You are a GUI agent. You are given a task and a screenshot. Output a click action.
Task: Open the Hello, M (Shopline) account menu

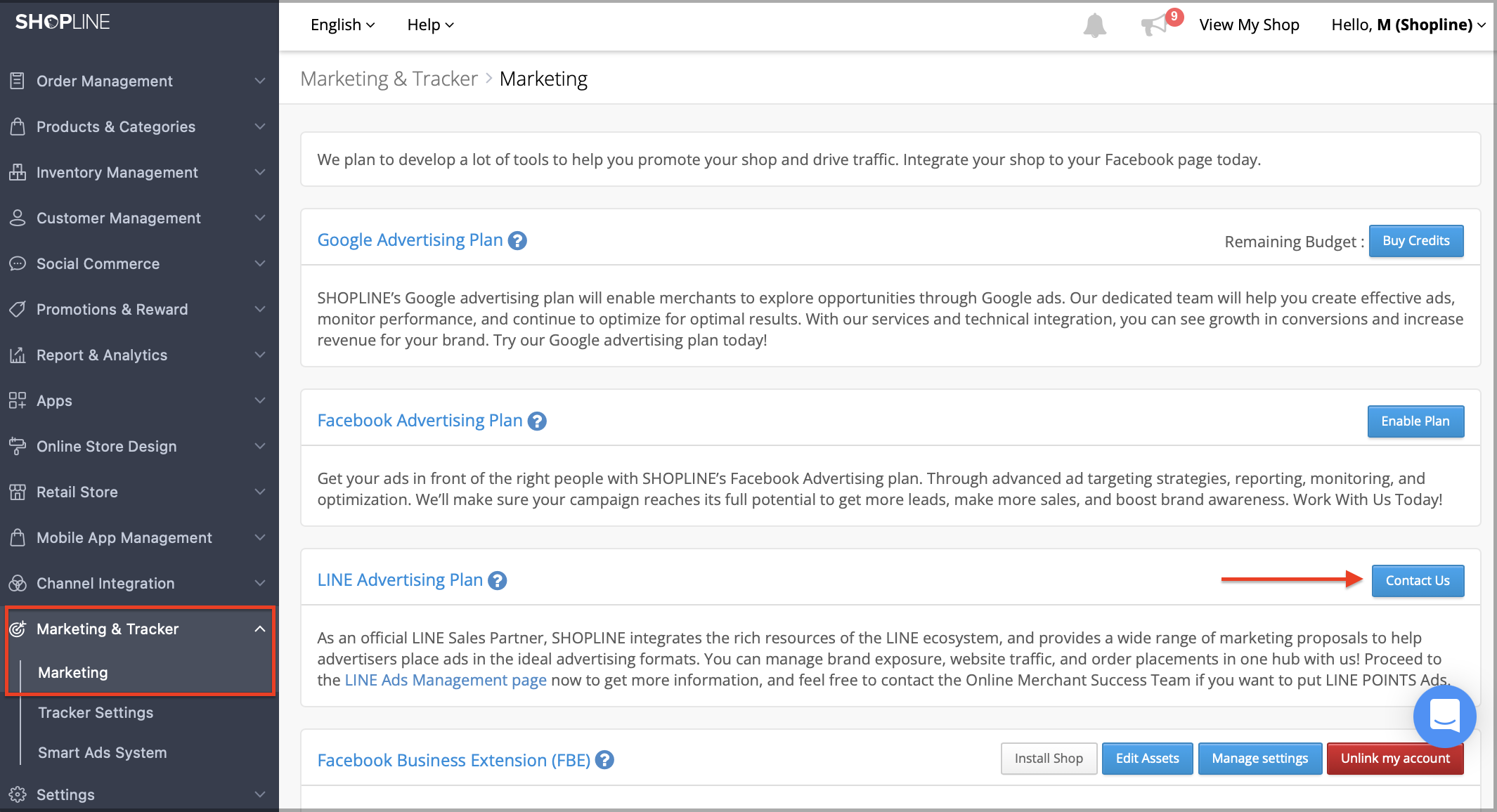click(1408, 25)
